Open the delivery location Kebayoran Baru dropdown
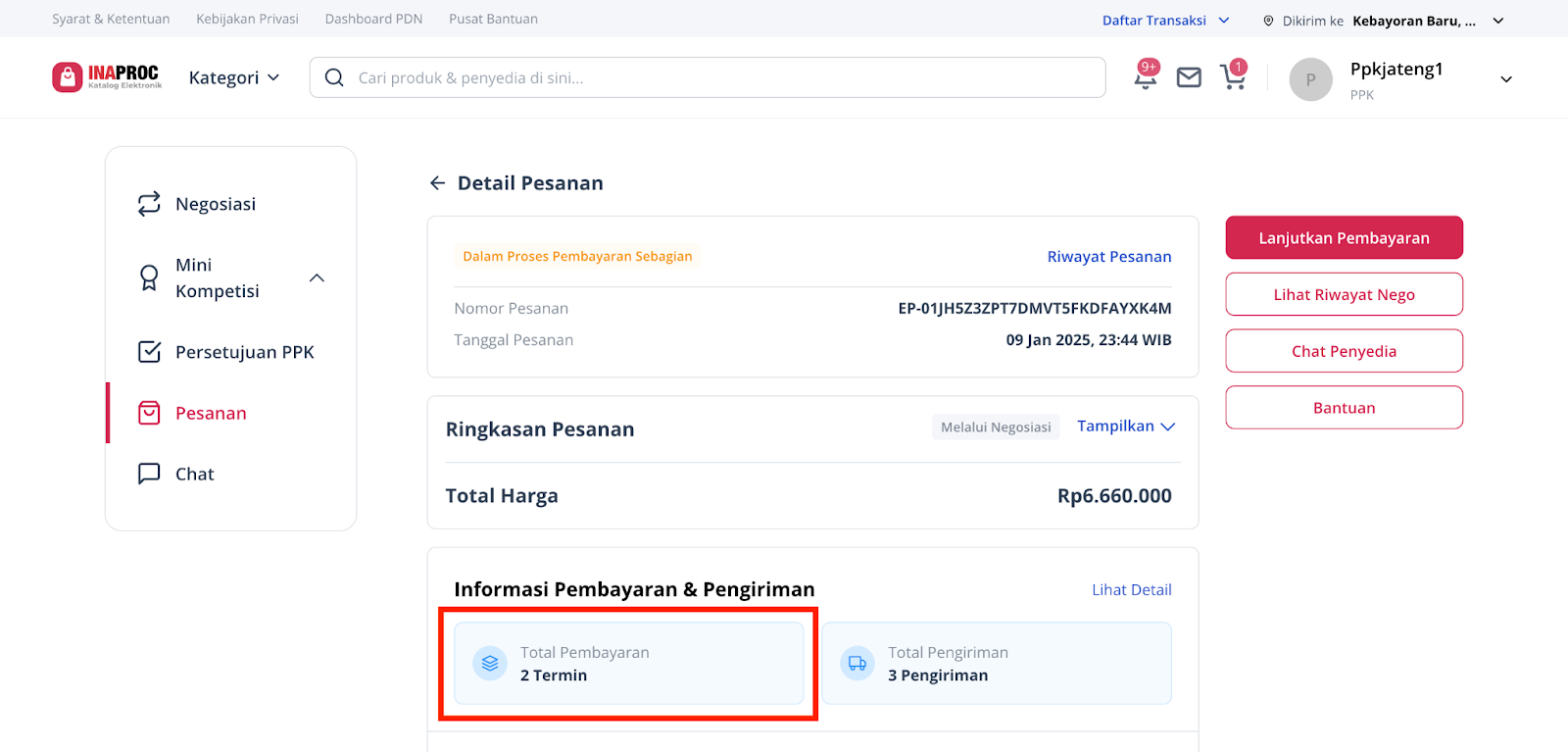The height and width of the screenshot is (752, 1568). [1429, 21]
